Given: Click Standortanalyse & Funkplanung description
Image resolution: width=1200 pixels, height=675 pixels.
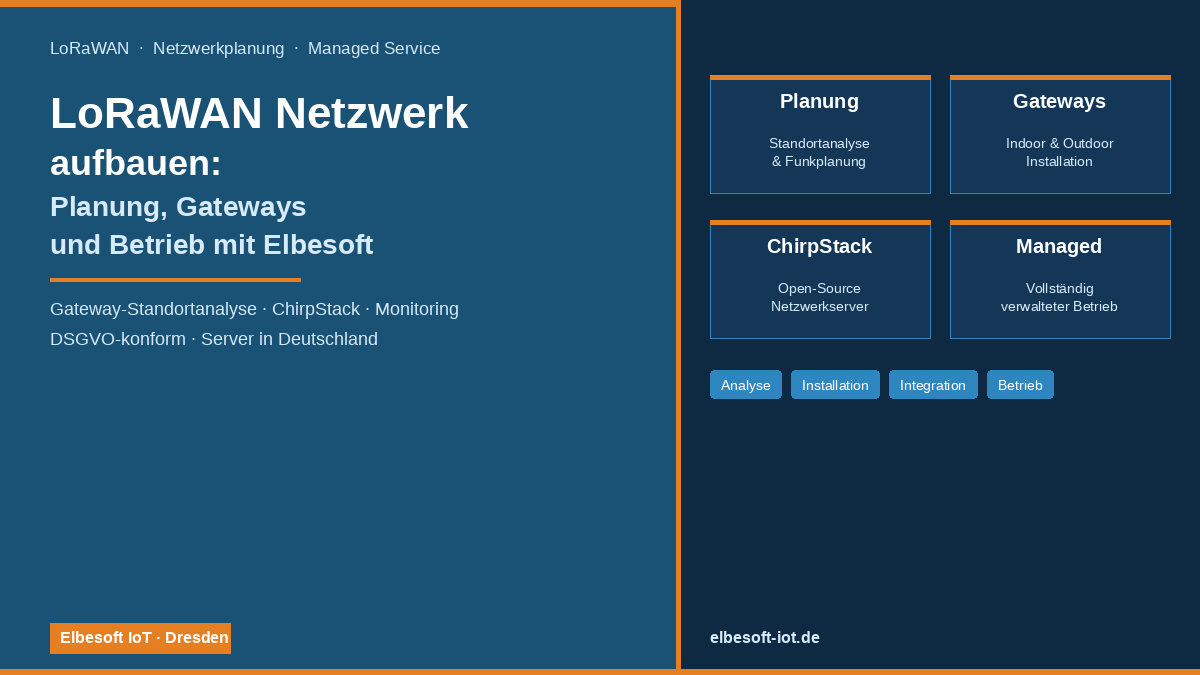Looking at the screenshot, I should [820, 152].
